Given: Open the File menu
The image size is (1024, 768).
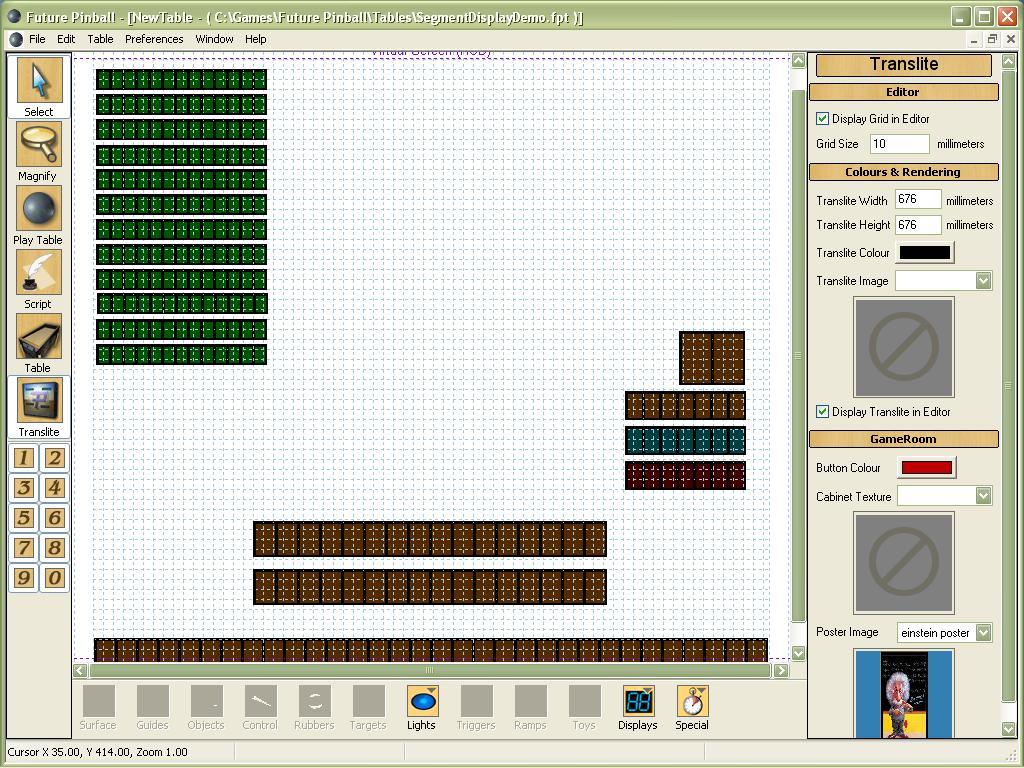Looking at the screenshot, I should click(x=37, y=39).
